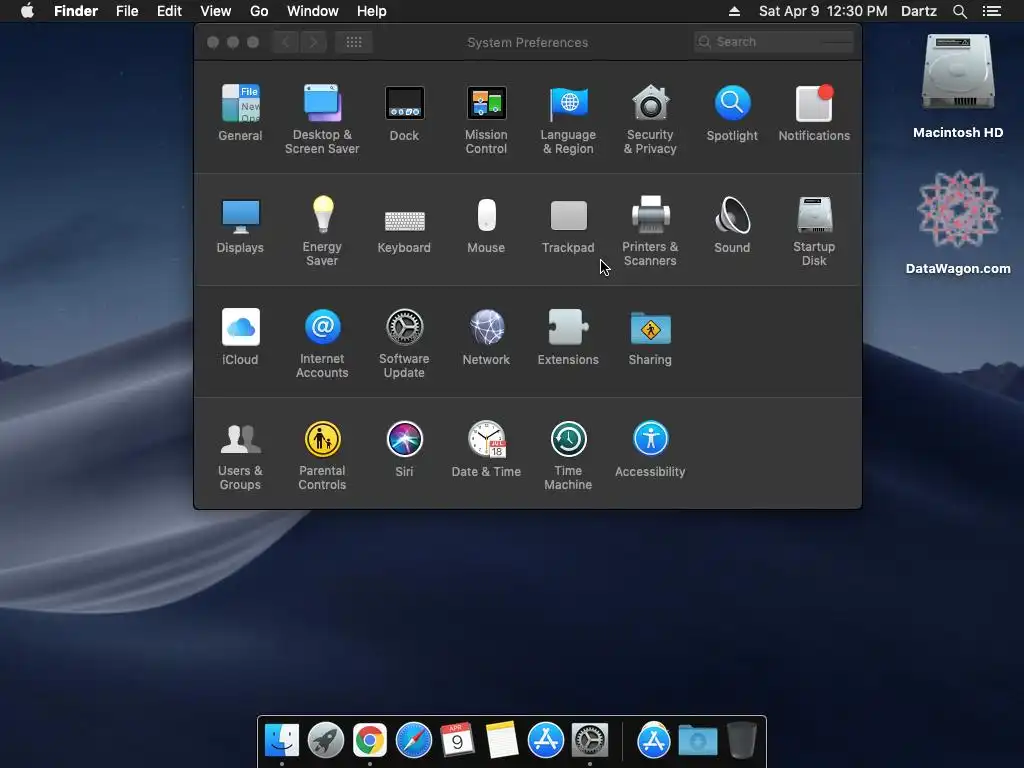The height and width of the screenshot is (768, 1024).
Task: Open Mission Control preferences
Action: (x=486, y=119)
